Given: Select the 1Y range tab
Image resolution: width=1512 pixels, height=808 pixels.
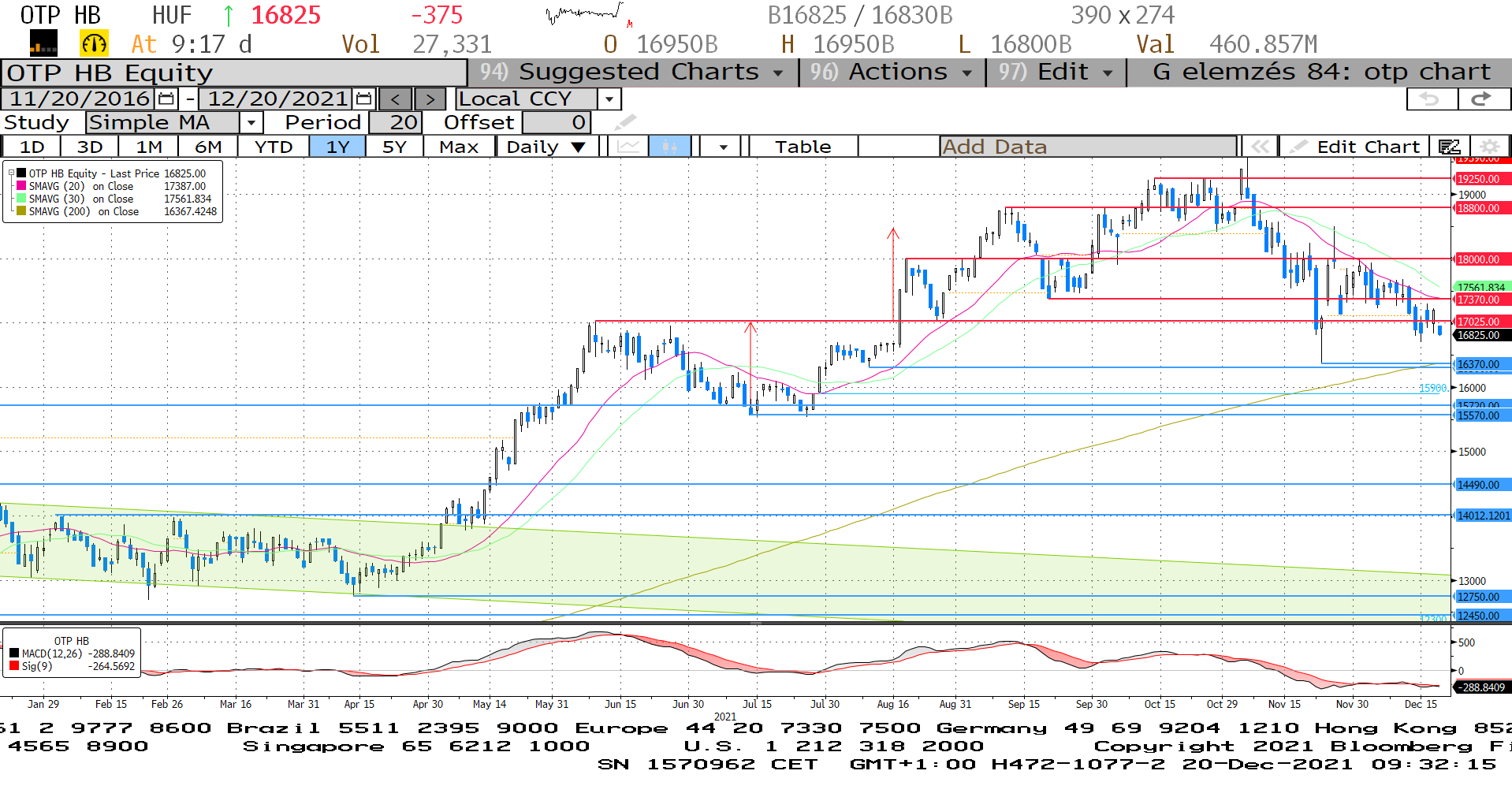Looking at the screenshot, I should pyautogui.click(x=337, y=147).
